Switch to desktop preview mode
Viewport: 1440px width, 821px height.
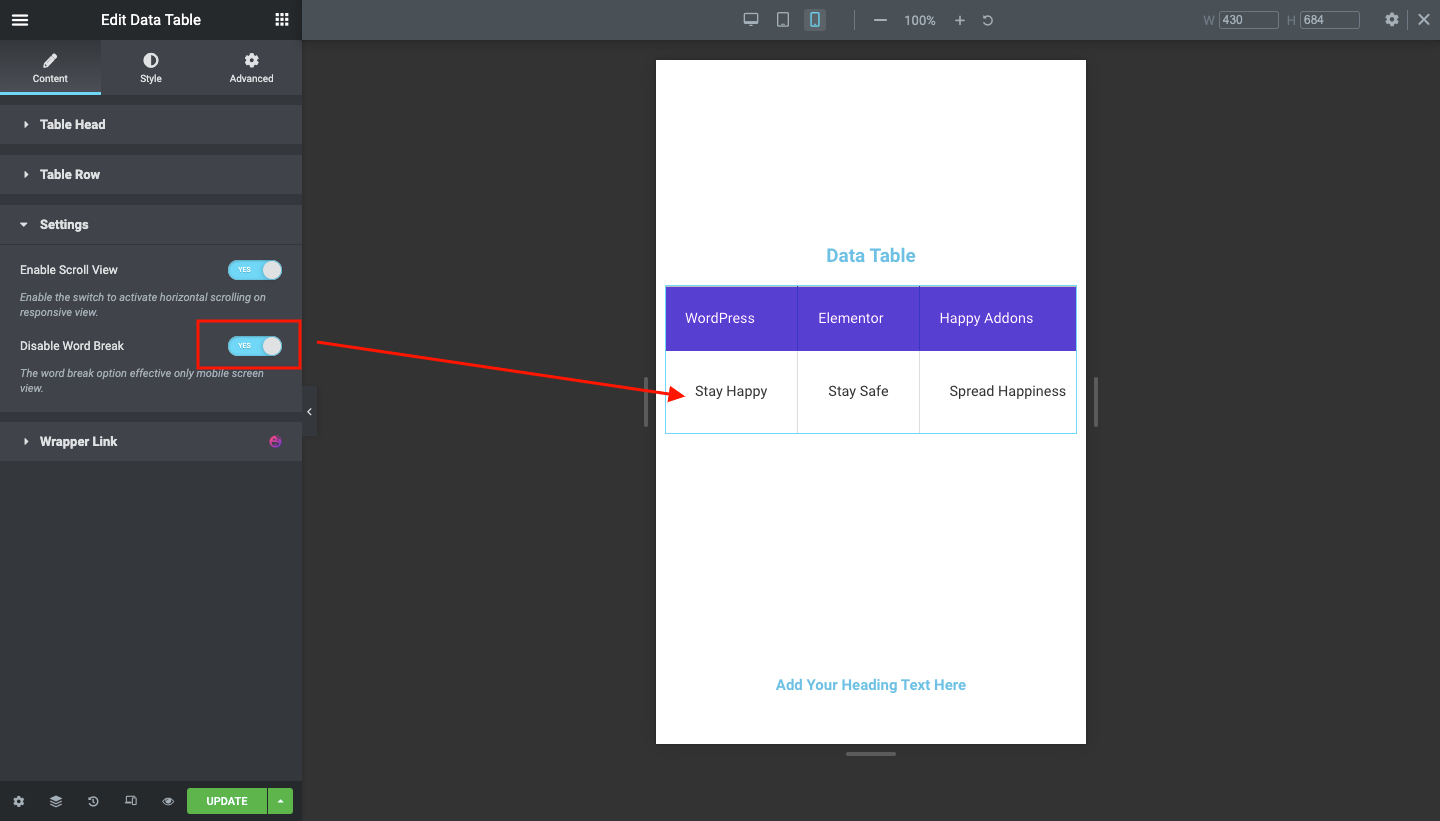coord(750,19)
